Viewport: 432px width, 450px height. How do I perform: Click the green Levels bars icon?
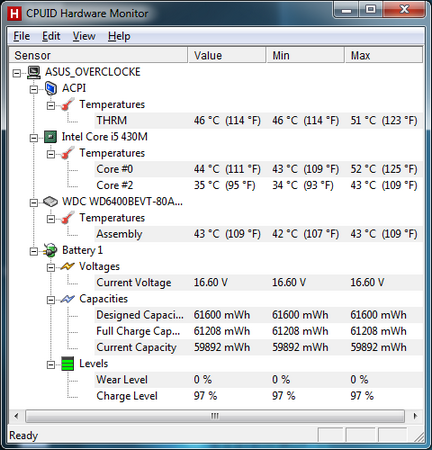(x=67, y=364)
